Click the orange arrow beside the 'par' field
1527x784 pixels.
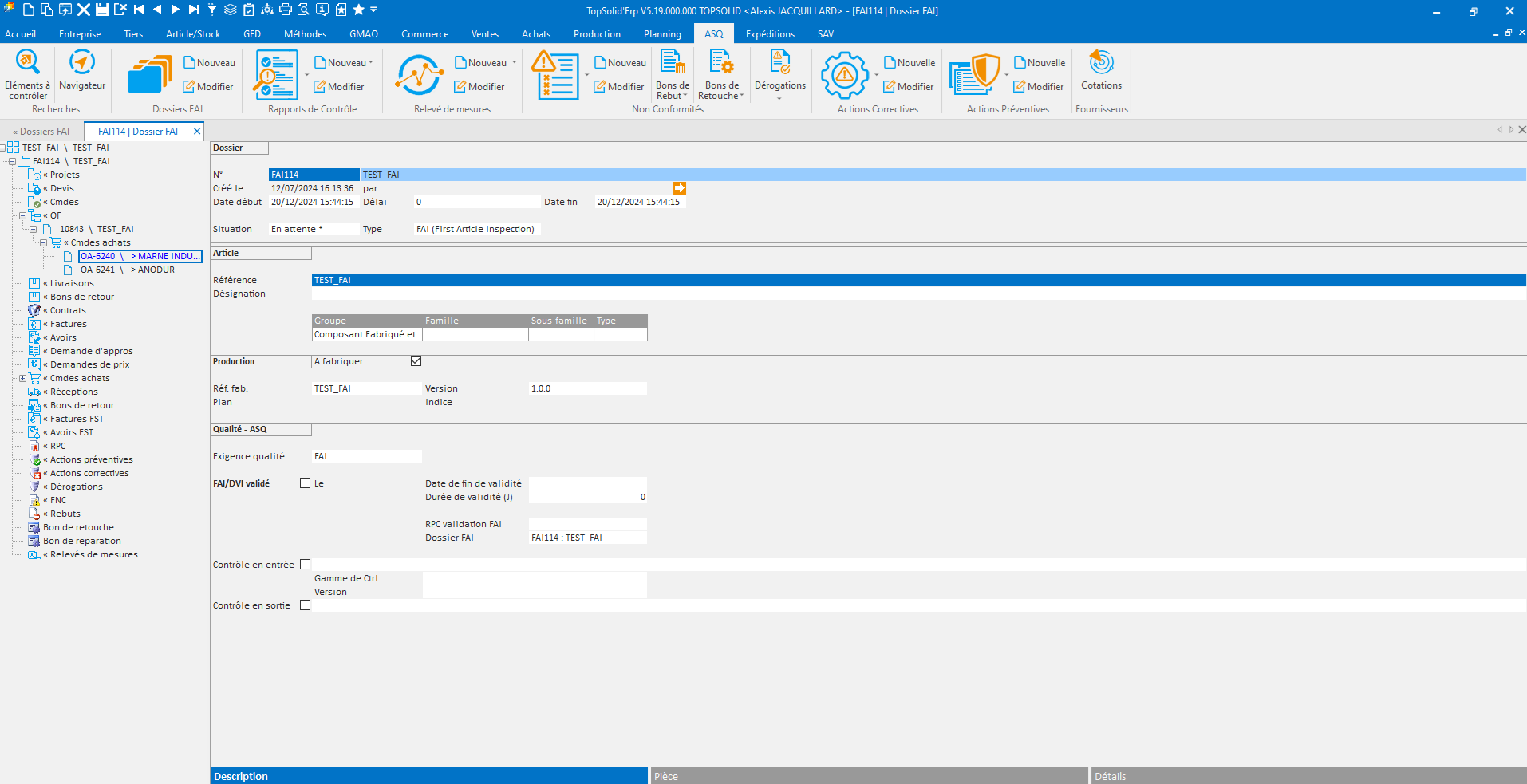(679, 188)
